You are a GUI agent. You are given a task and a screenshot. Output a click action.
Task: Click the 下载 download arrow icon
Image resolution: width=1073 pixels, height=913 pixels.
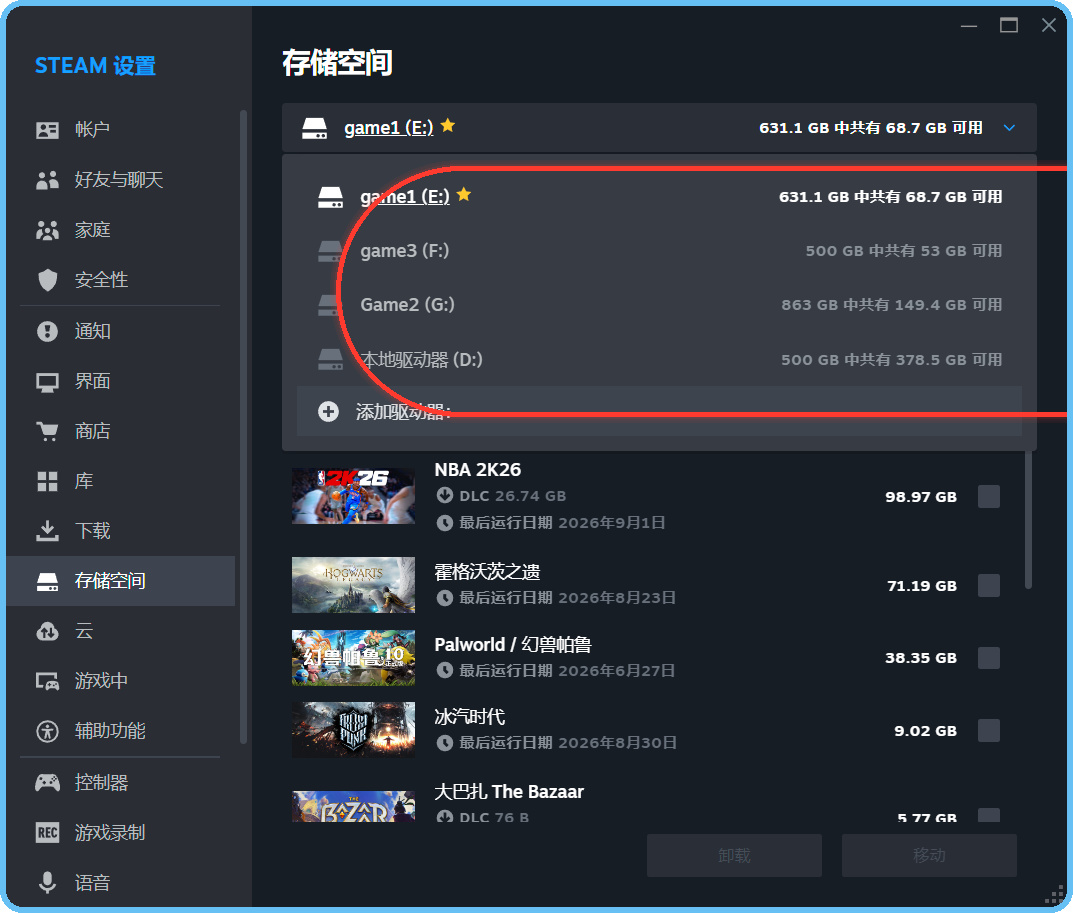coord(47,531)
